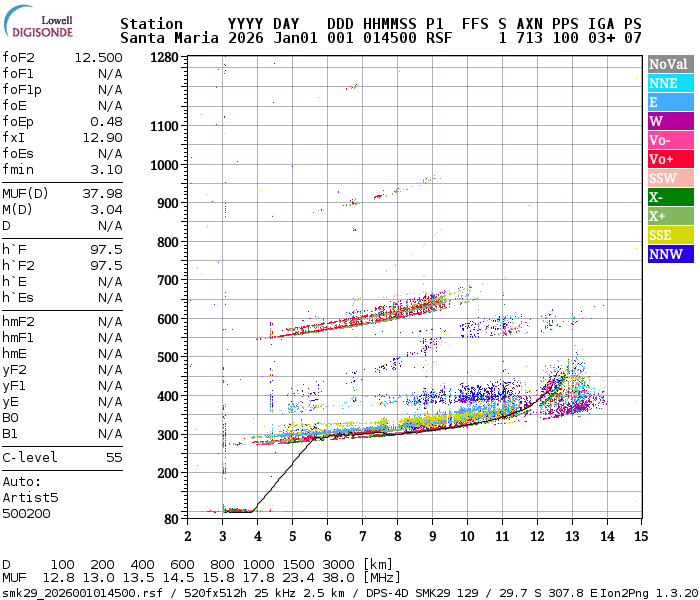Click the foEp value 0.48
This screenshot has width=700, height=600.
tap(106, 122)
